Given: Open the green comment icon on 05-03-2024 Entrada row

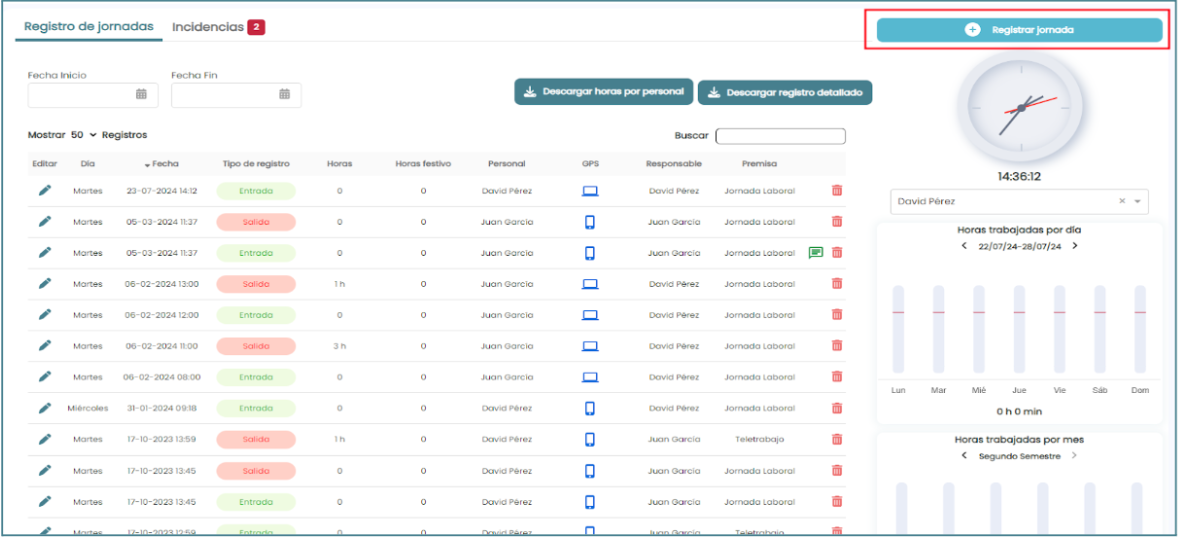Looking at the screenshot, I should tap(815, 253).
